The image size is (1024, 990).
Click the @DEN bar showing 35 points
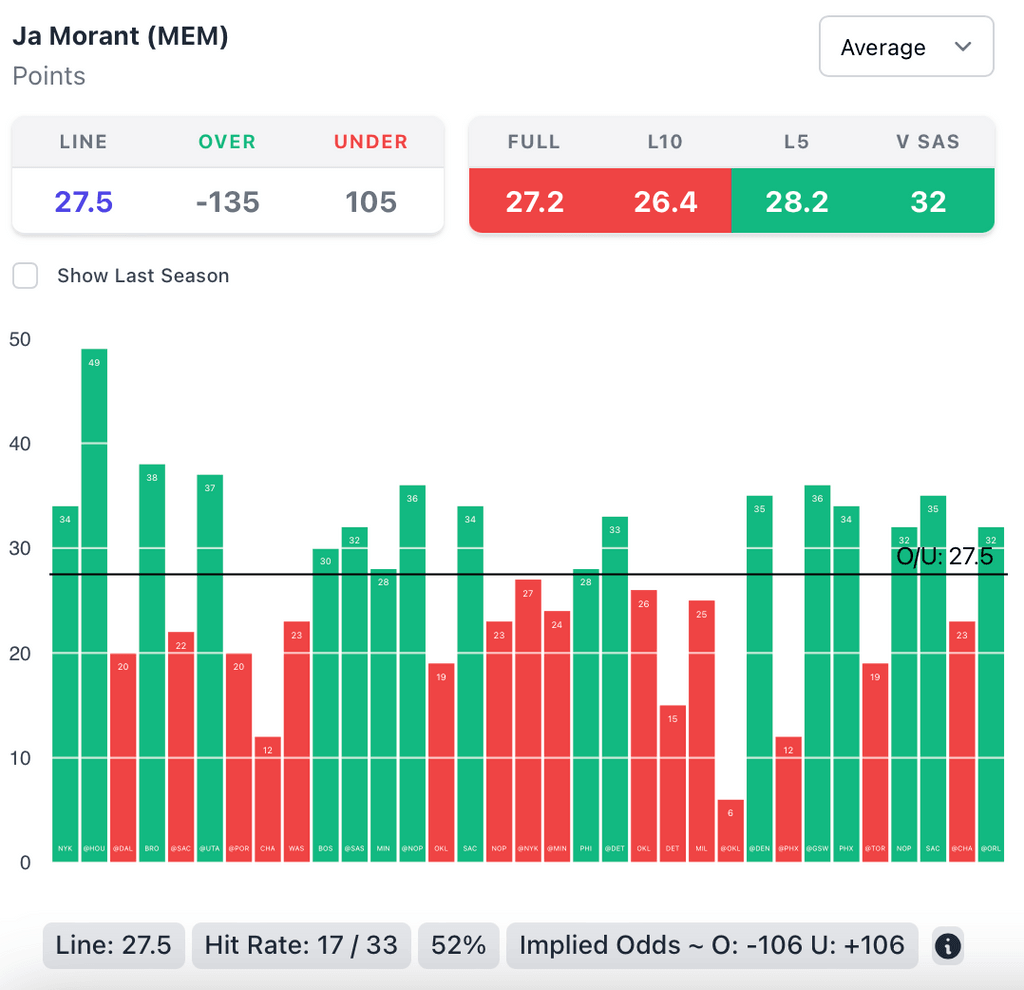click(x=760, y=679)
